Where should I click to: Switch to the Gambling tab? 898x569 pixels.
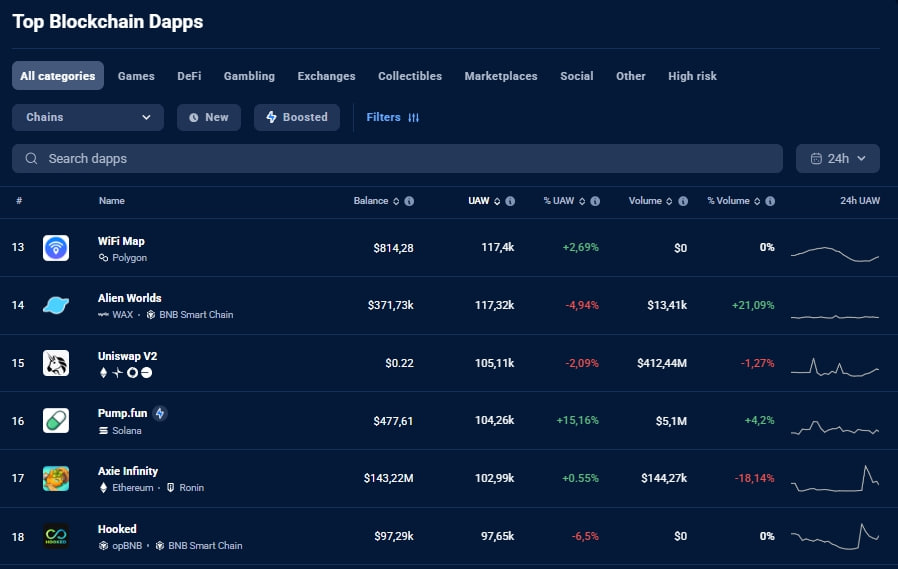[x=249, y=76]
